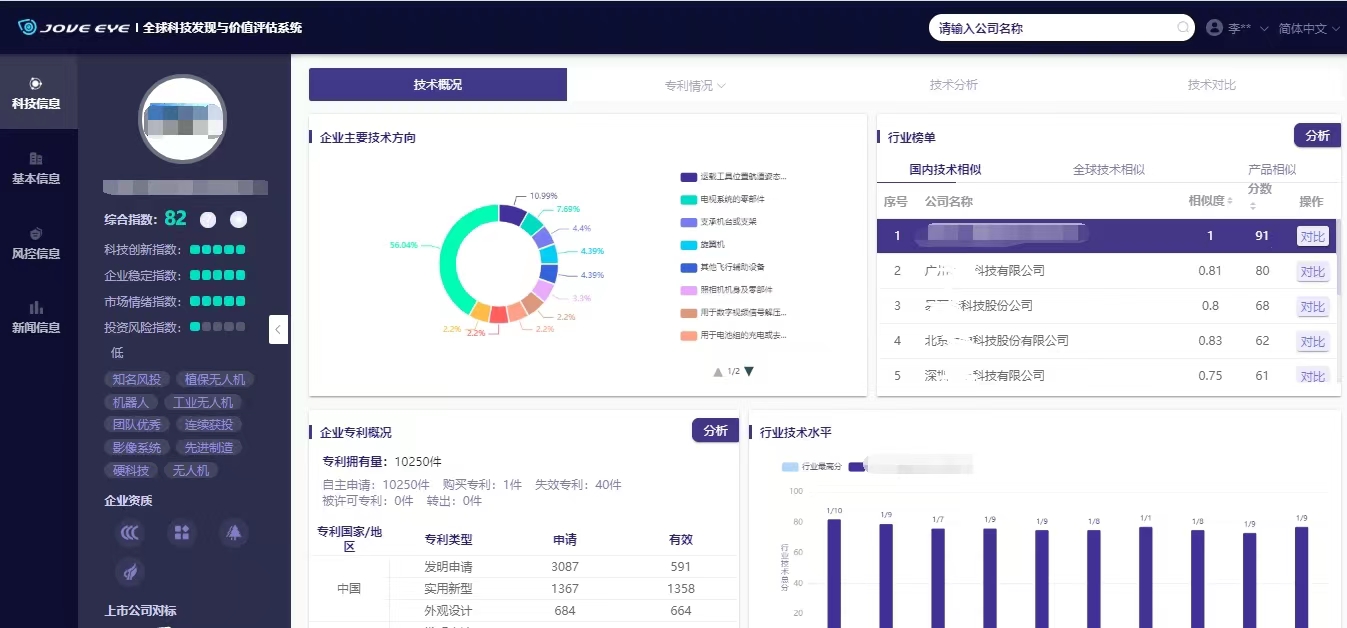Click the 10.99% donut chart segment
The image size is (1347, 628).
point(512,214)
